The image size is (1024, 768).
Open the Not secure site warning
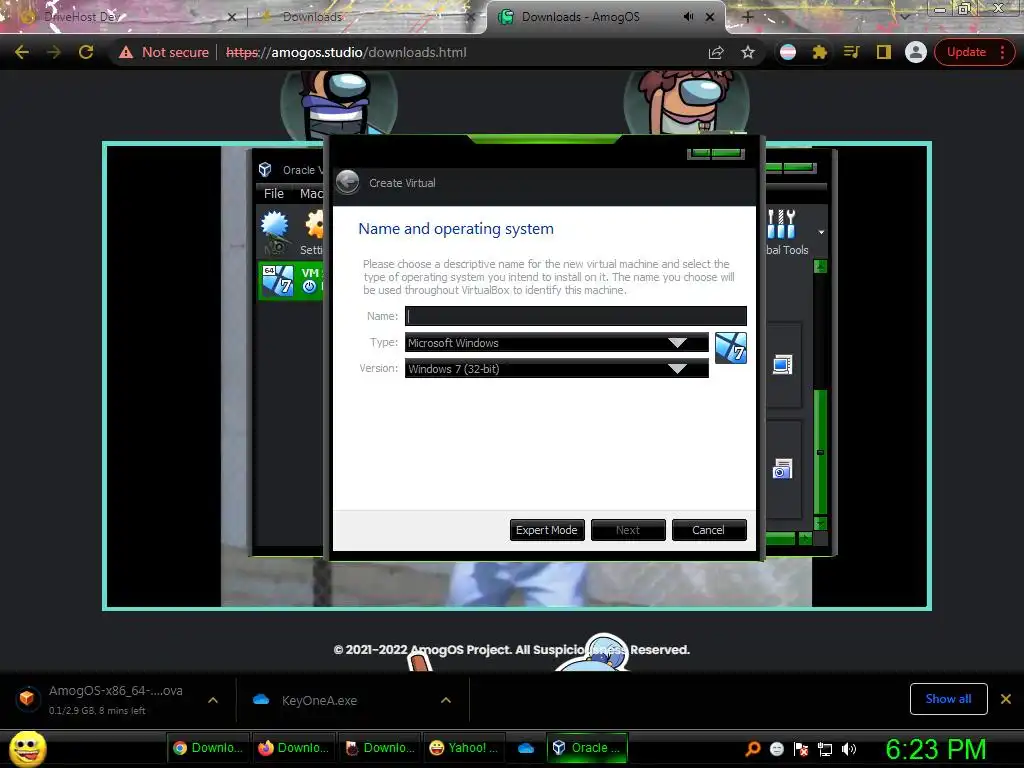pos(163,52)
